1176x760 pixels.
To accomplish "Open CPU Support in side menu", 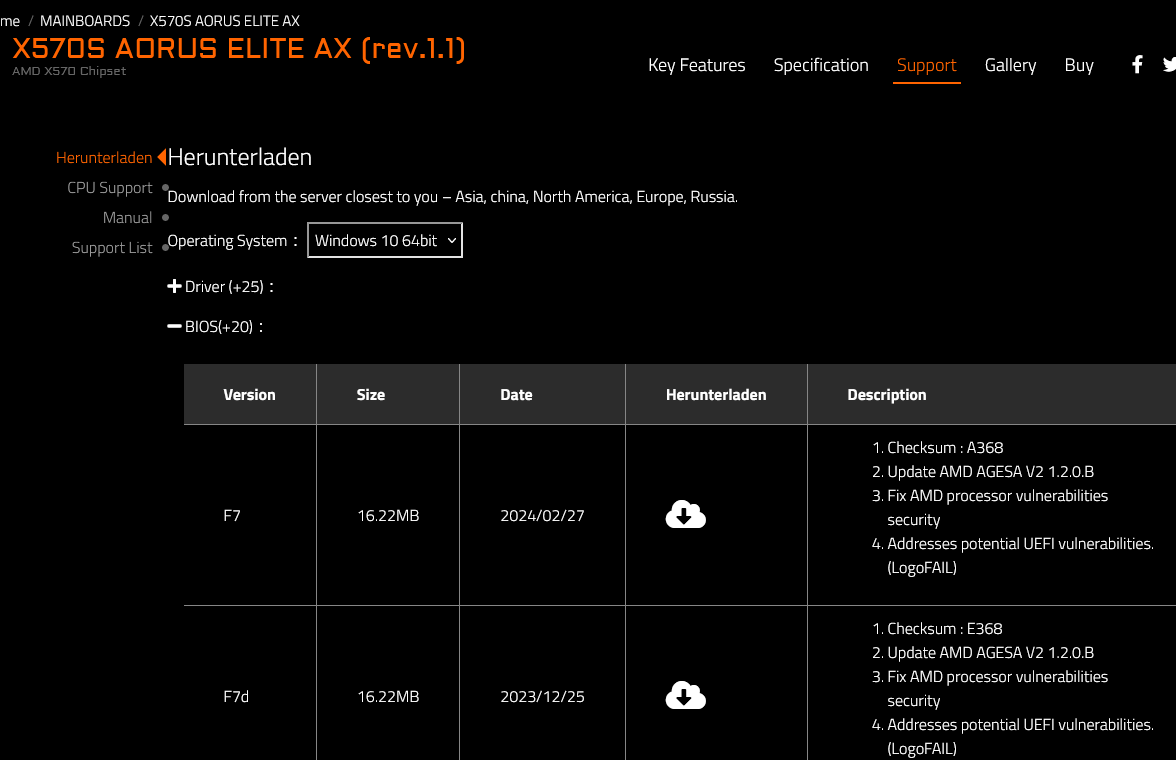I will [110, 188].
